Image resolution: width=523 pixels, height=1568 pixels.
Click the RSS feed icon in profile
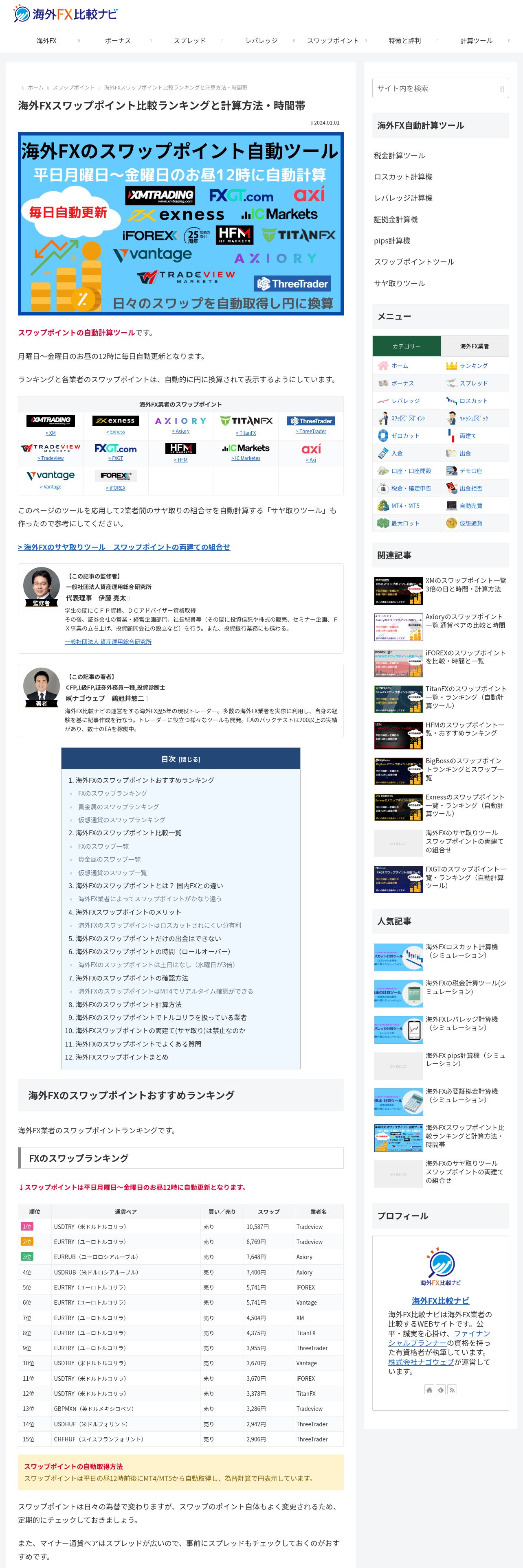[452, 1390]
